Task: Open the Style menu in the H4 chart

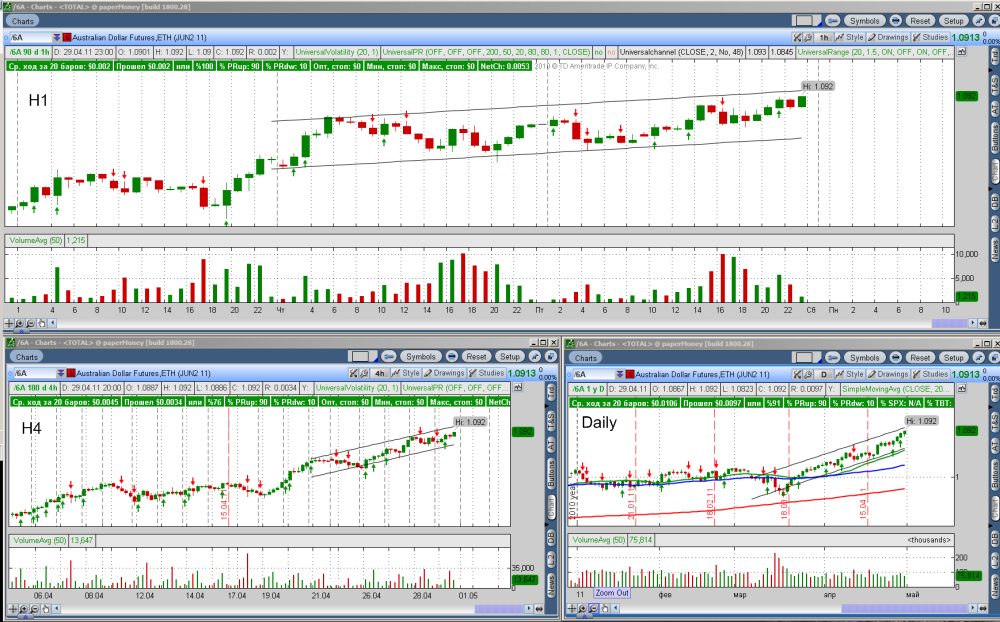Action: (405, 373)
